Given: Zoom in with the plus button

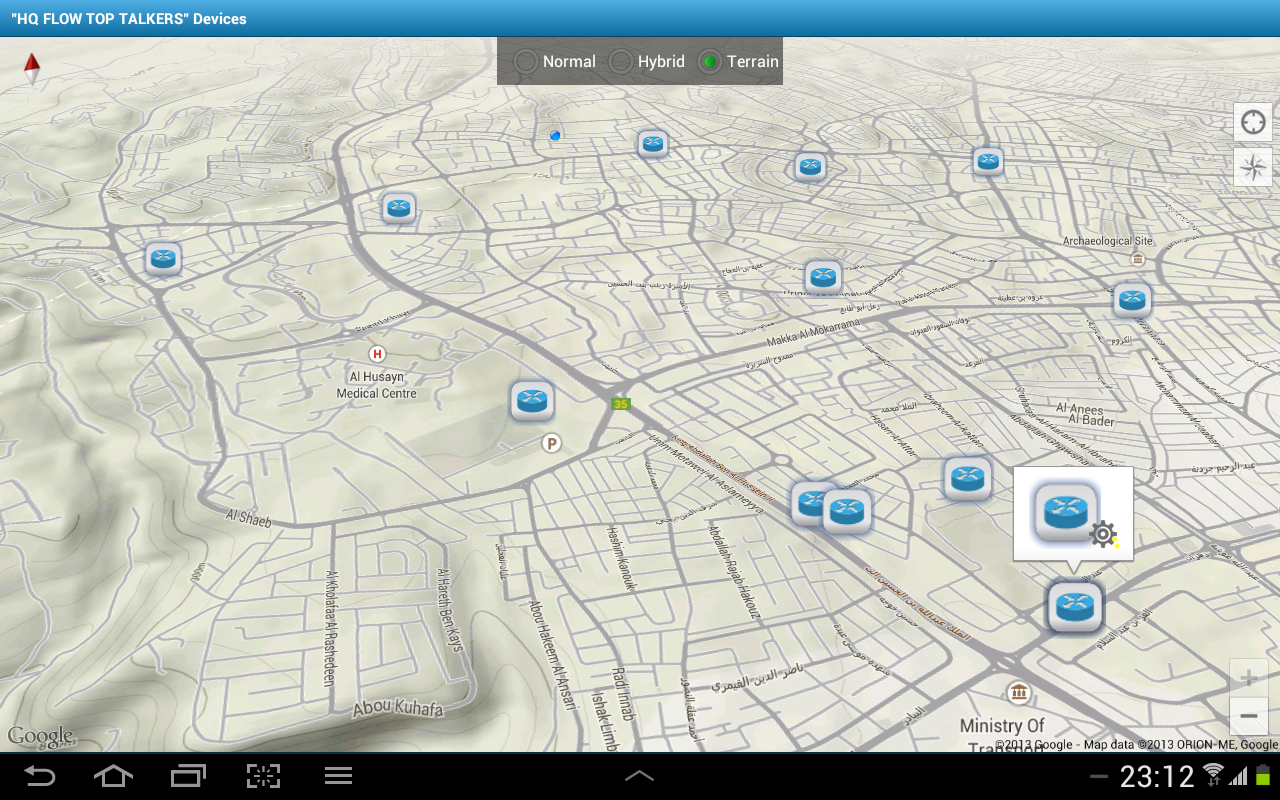Looking at the screenshot, I should [1248, 678].
